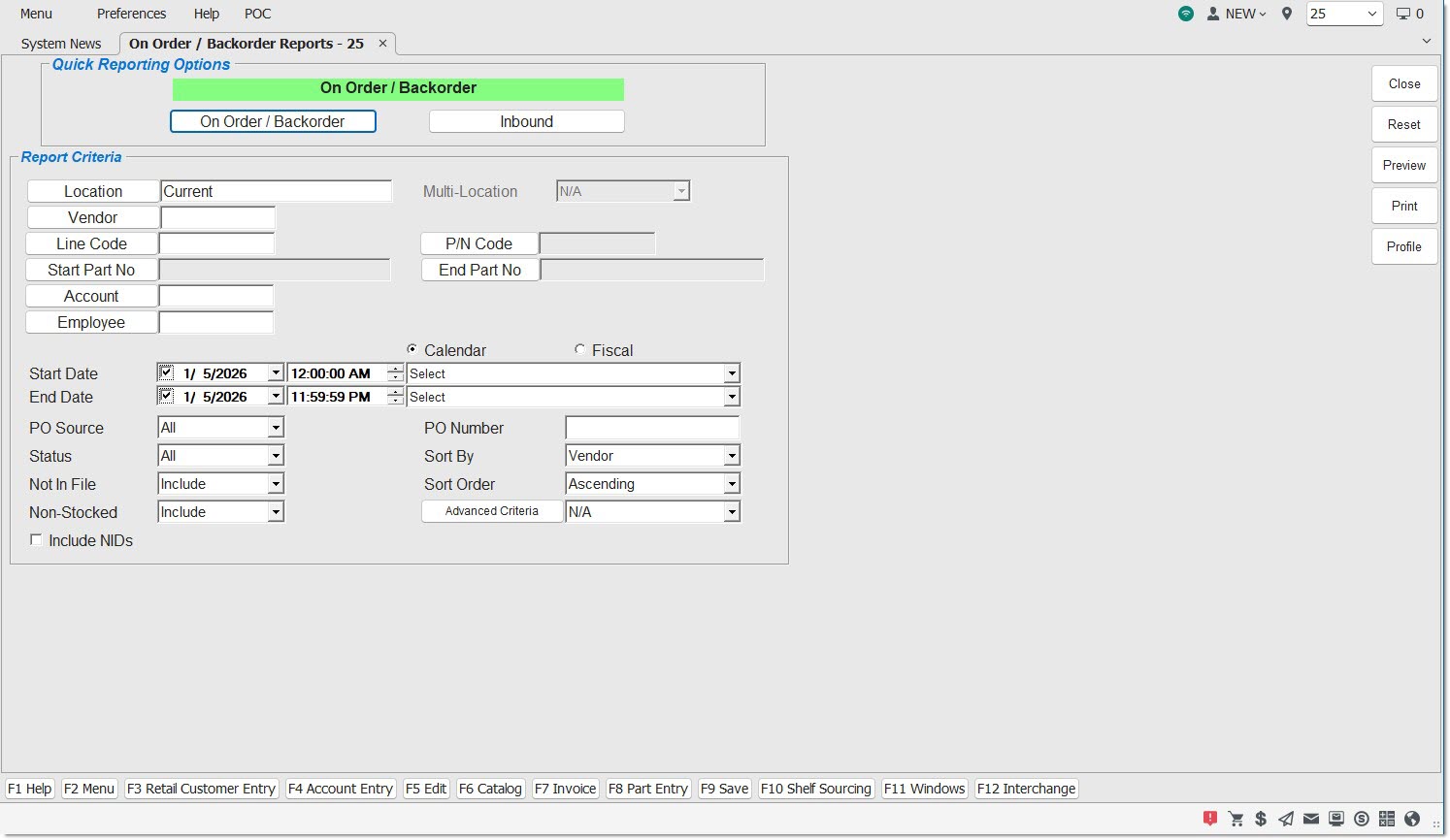Open the Sort By dropdown
Image resolution: width=1450 pixels, height=840 pixels.
click(x=732, y=456)
